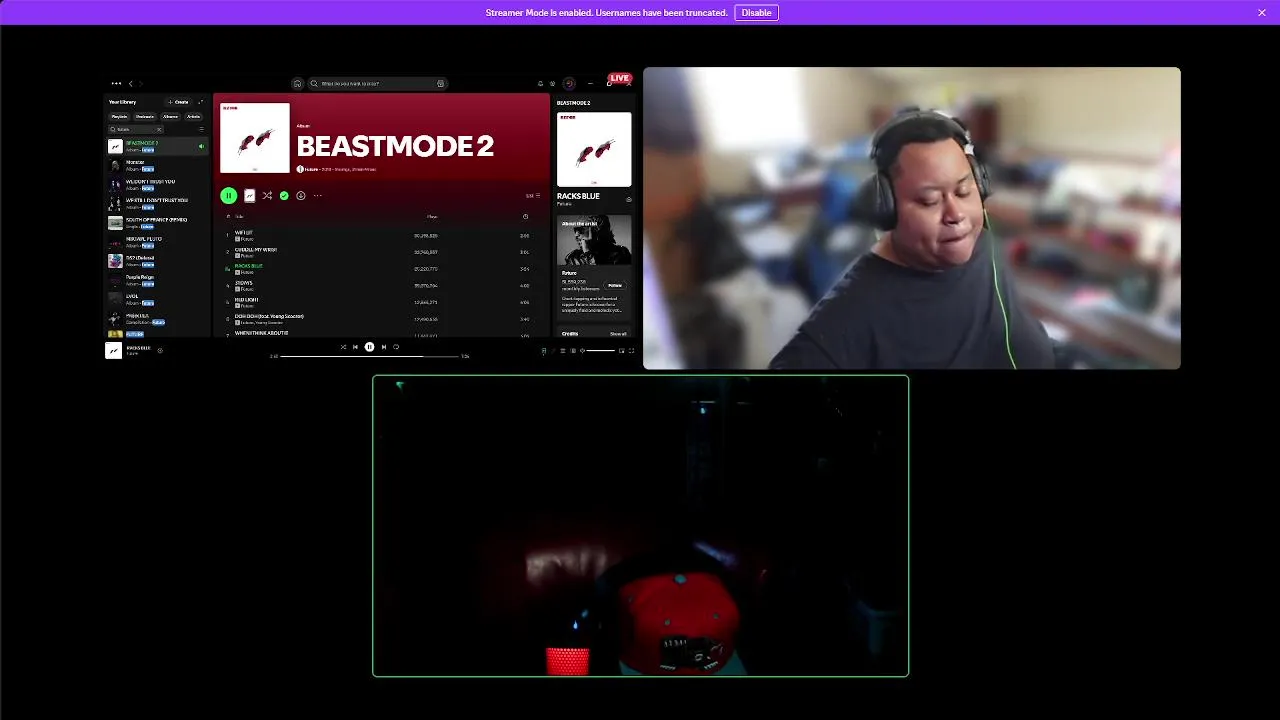Go forward with the right arrow in Spotify
The image size is (1280, 720).
(x=141, y=84)
